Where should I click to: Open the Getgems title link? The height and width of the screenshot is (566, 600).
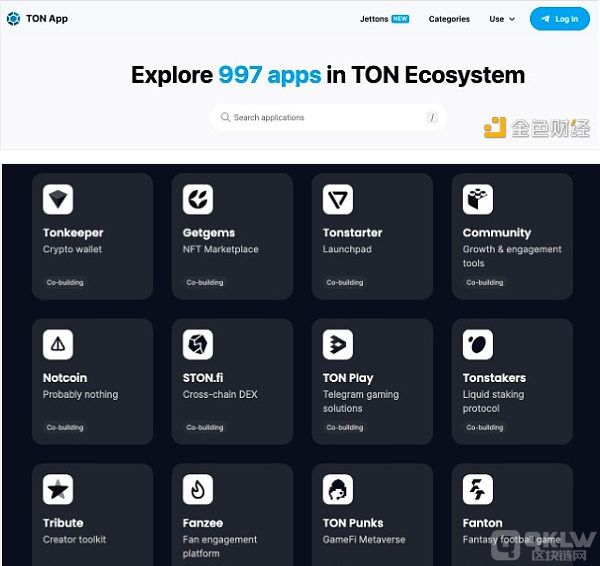point(209,233)
